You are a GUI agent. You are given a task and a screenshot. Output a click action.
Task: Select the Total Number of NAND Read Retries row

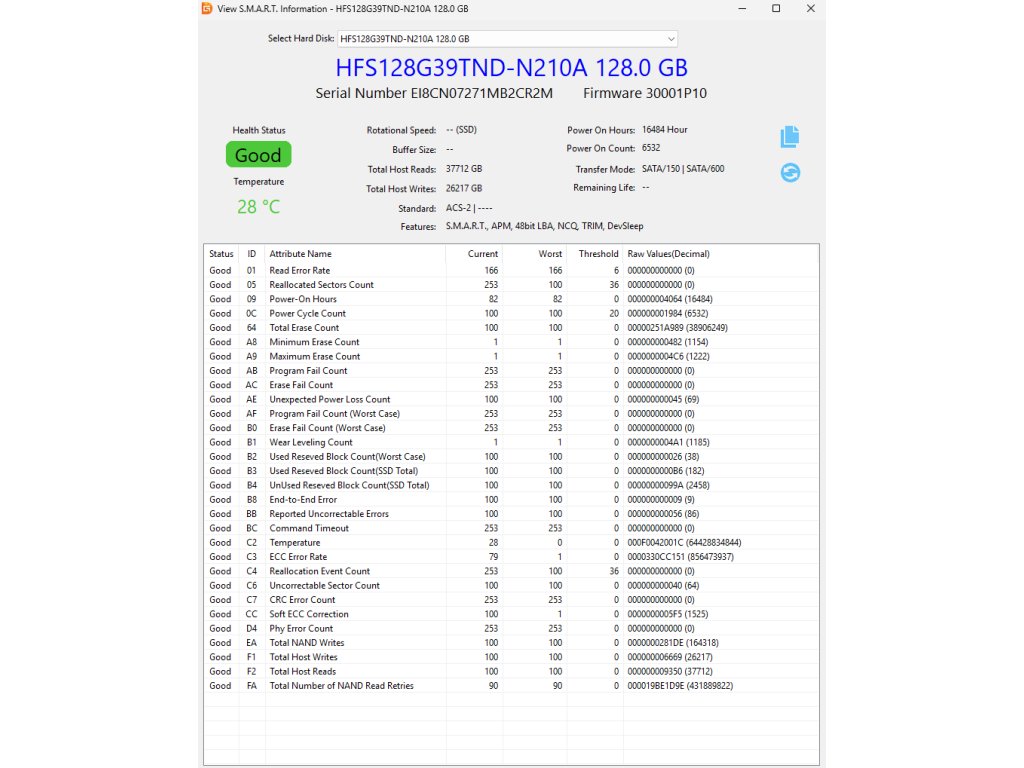(341, 686)
